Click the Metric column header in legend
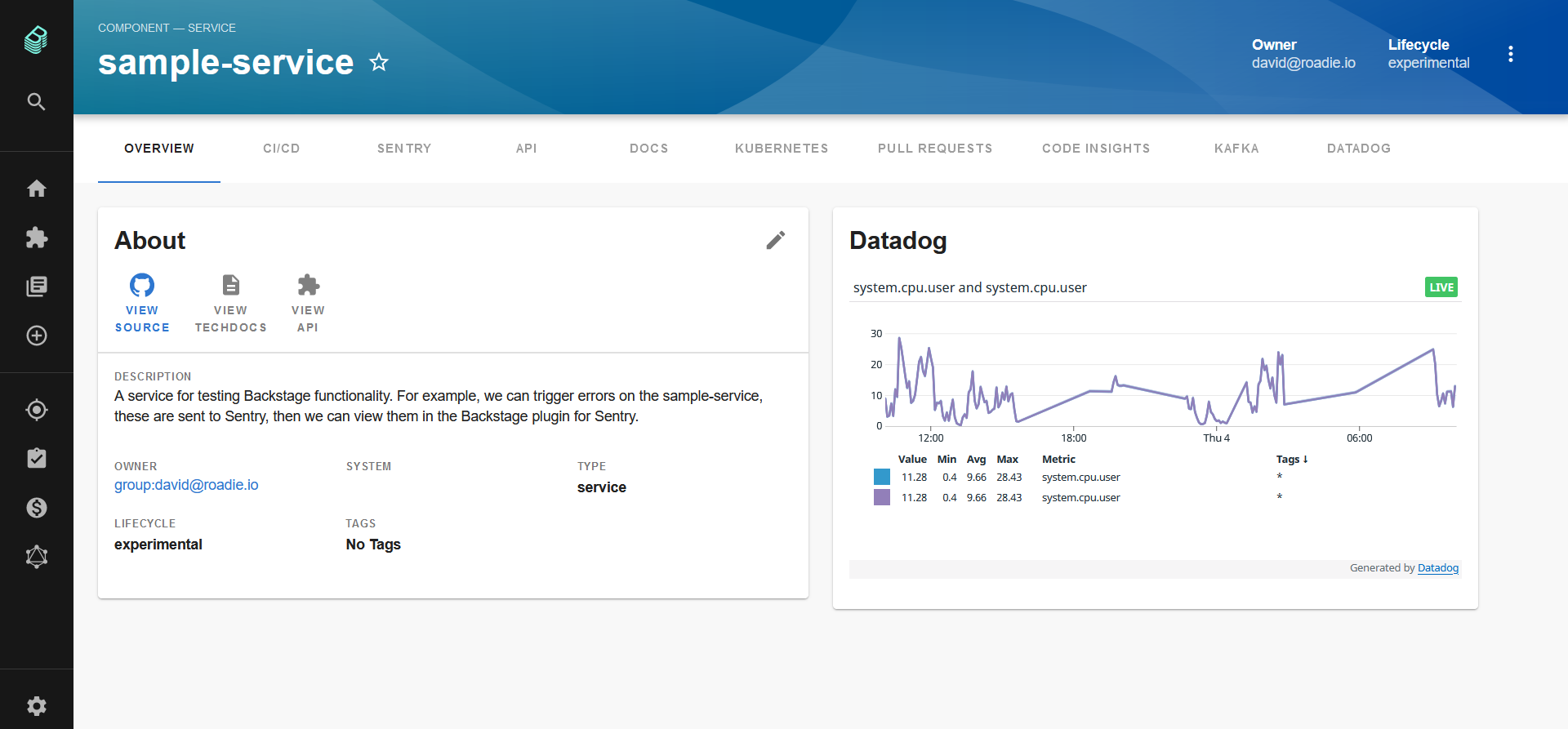The width and height of the screenshot is (1568, 729). 1058,460
